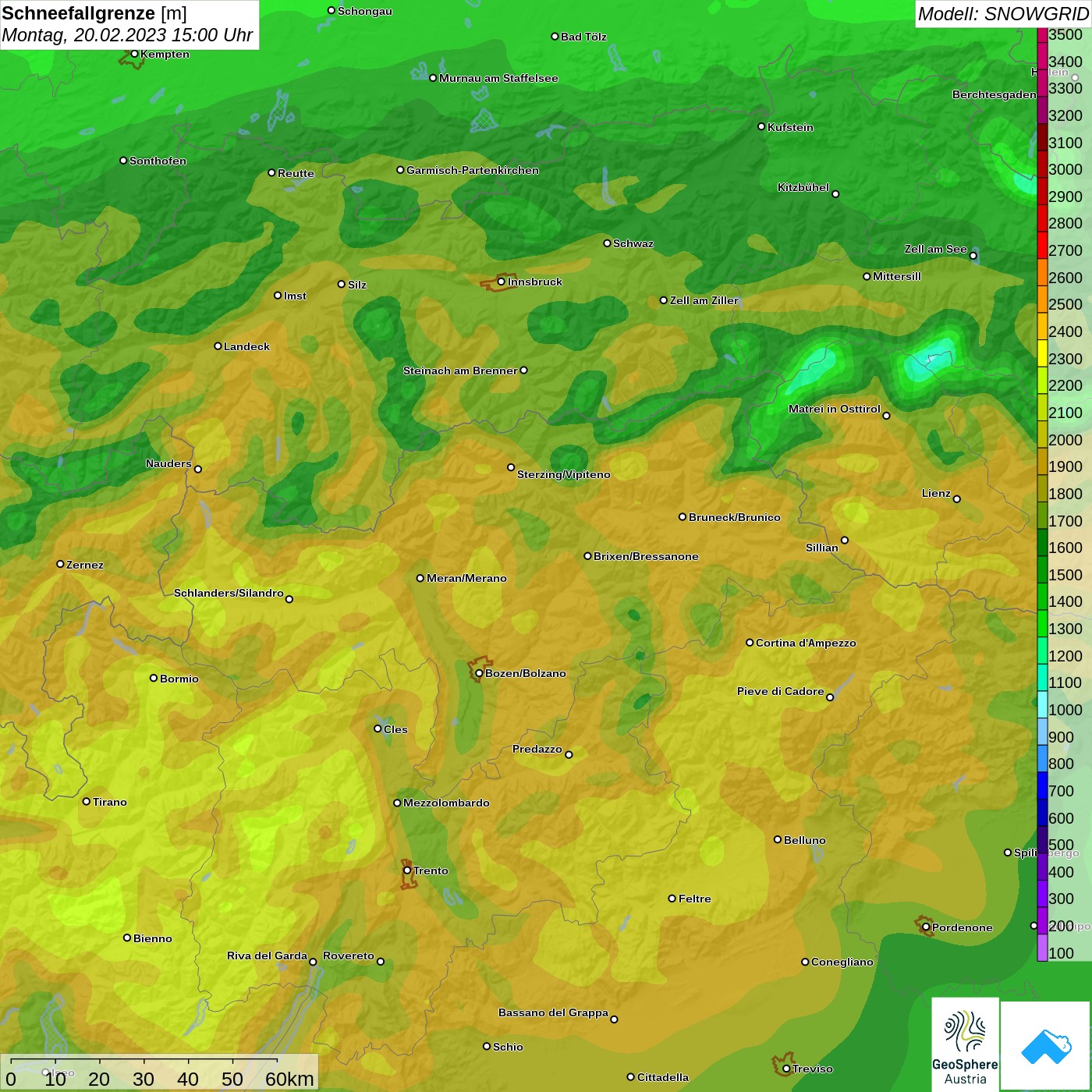Click the Reutte label
Image resolution: width=1092 pixels, height=1092 pixels.
pyautogui.click(x=296, y=173)
